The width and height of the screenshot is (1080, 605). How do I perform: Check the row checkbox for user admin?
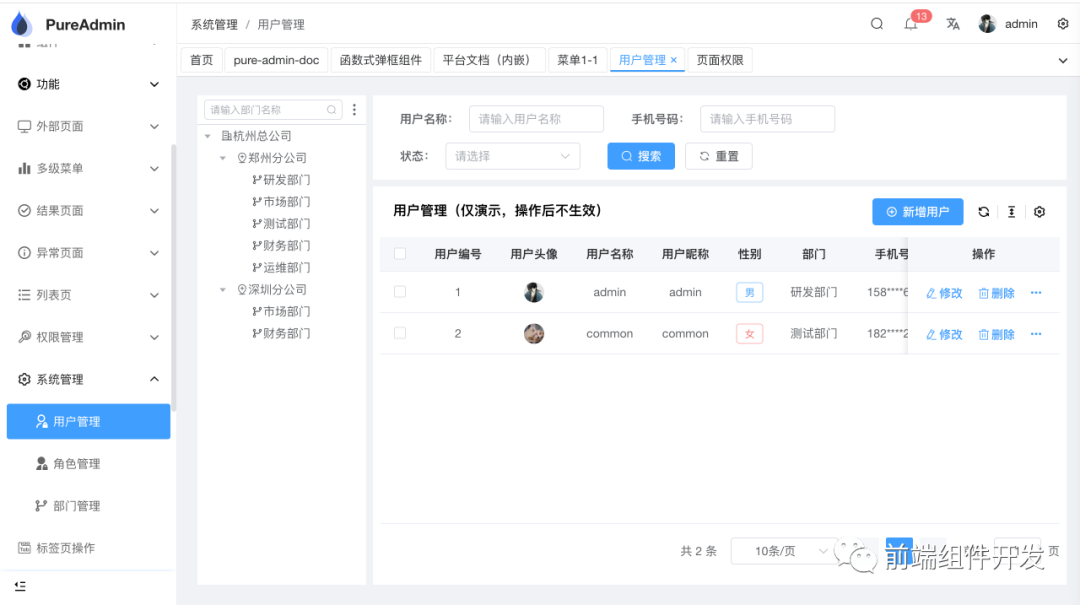(x=400, y=292)
